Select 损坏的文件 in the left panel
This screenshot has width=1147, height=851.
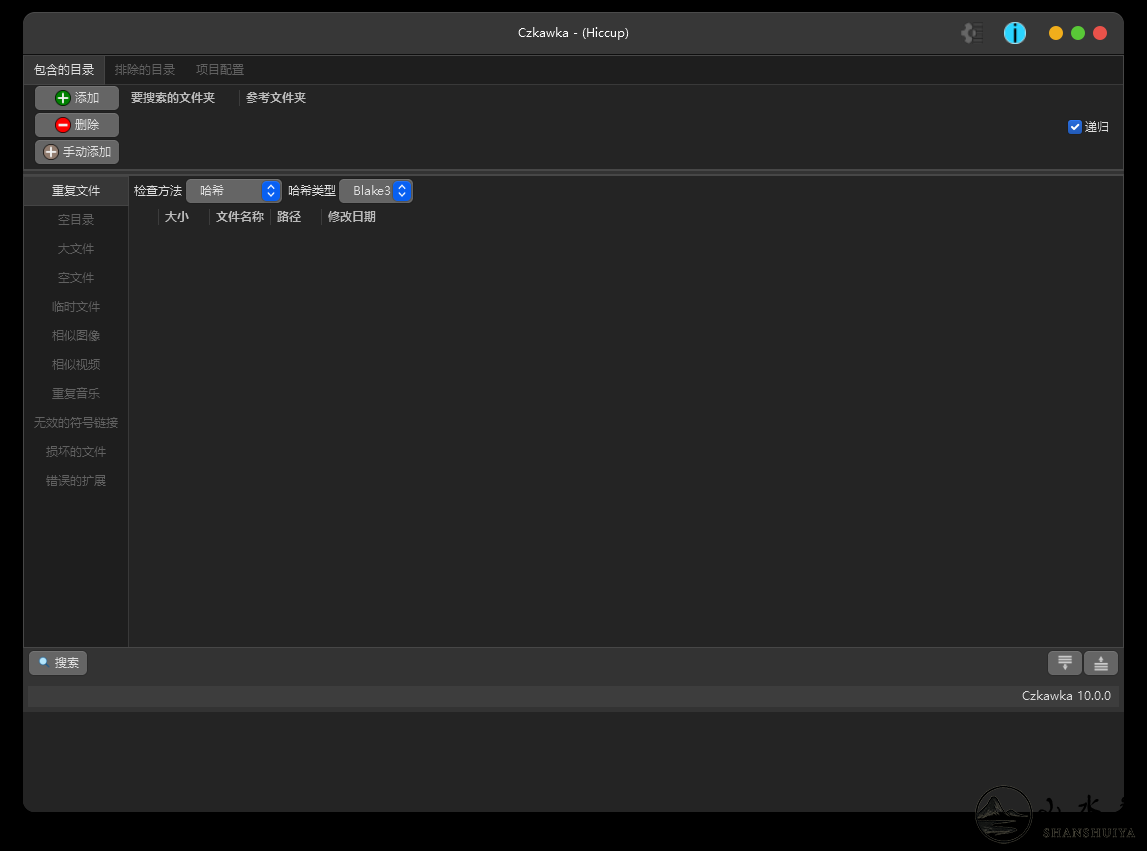(x=76, y=452)
